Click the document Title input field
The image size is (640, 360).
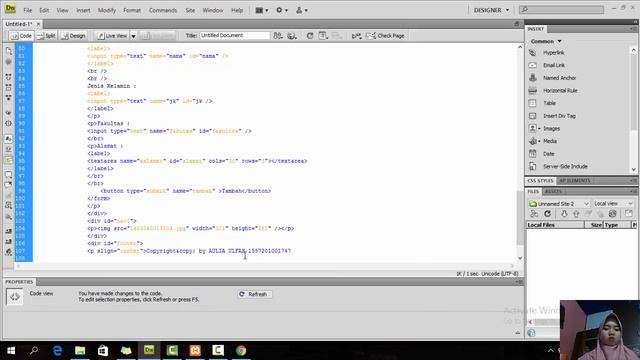pos(235,36)
